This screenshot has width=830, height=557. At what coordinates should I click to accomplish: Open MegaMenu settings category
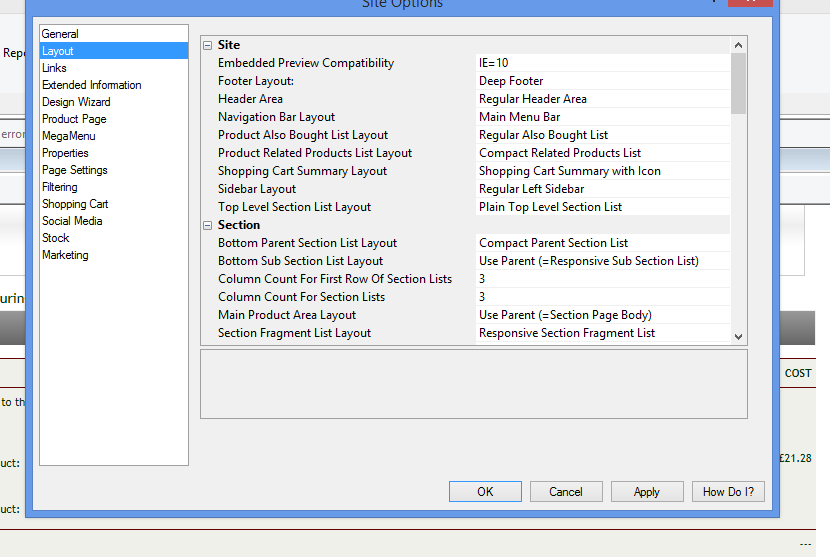(68, 136)
